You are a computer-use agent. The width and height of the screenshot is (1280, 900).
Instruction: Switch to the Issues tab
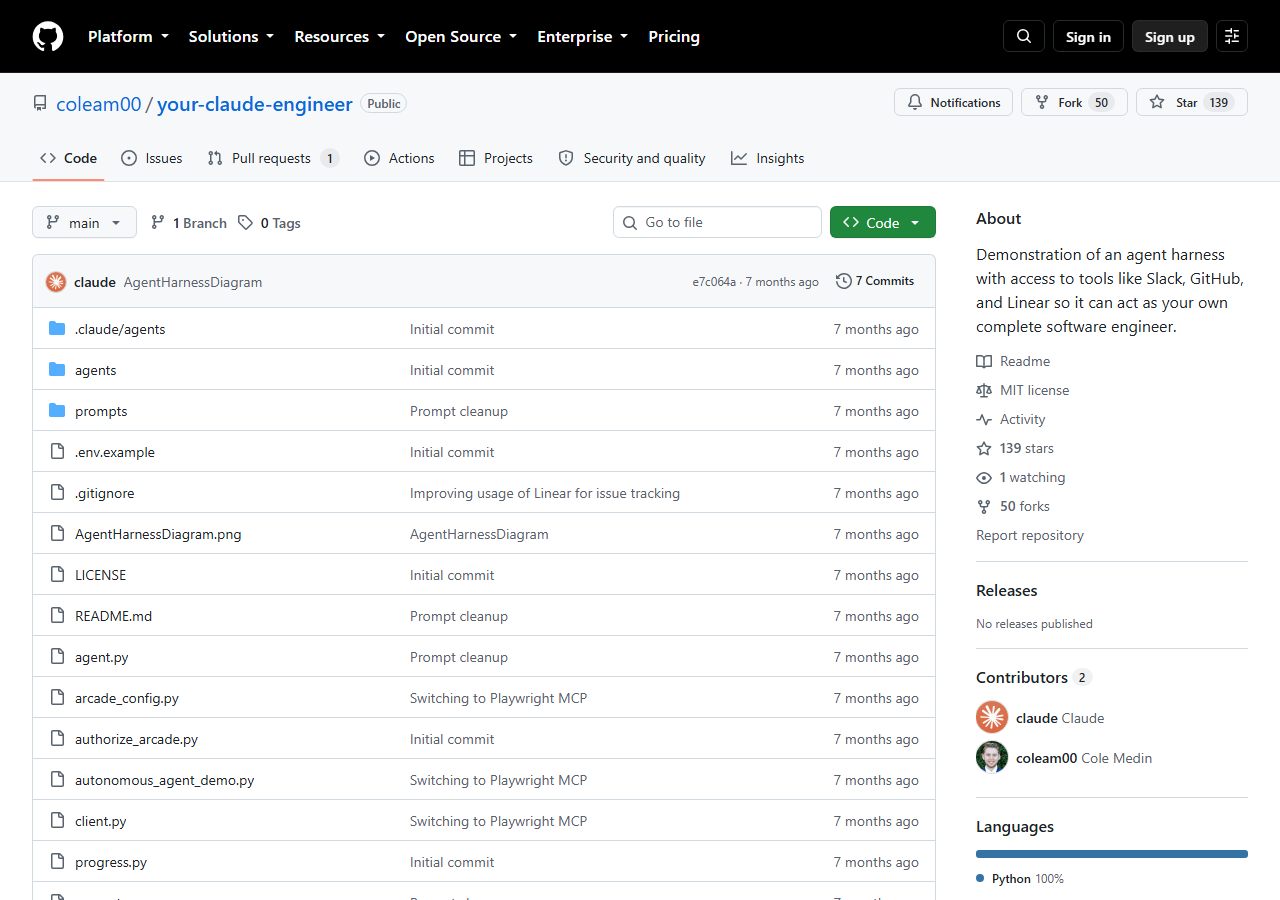point(152,158)
